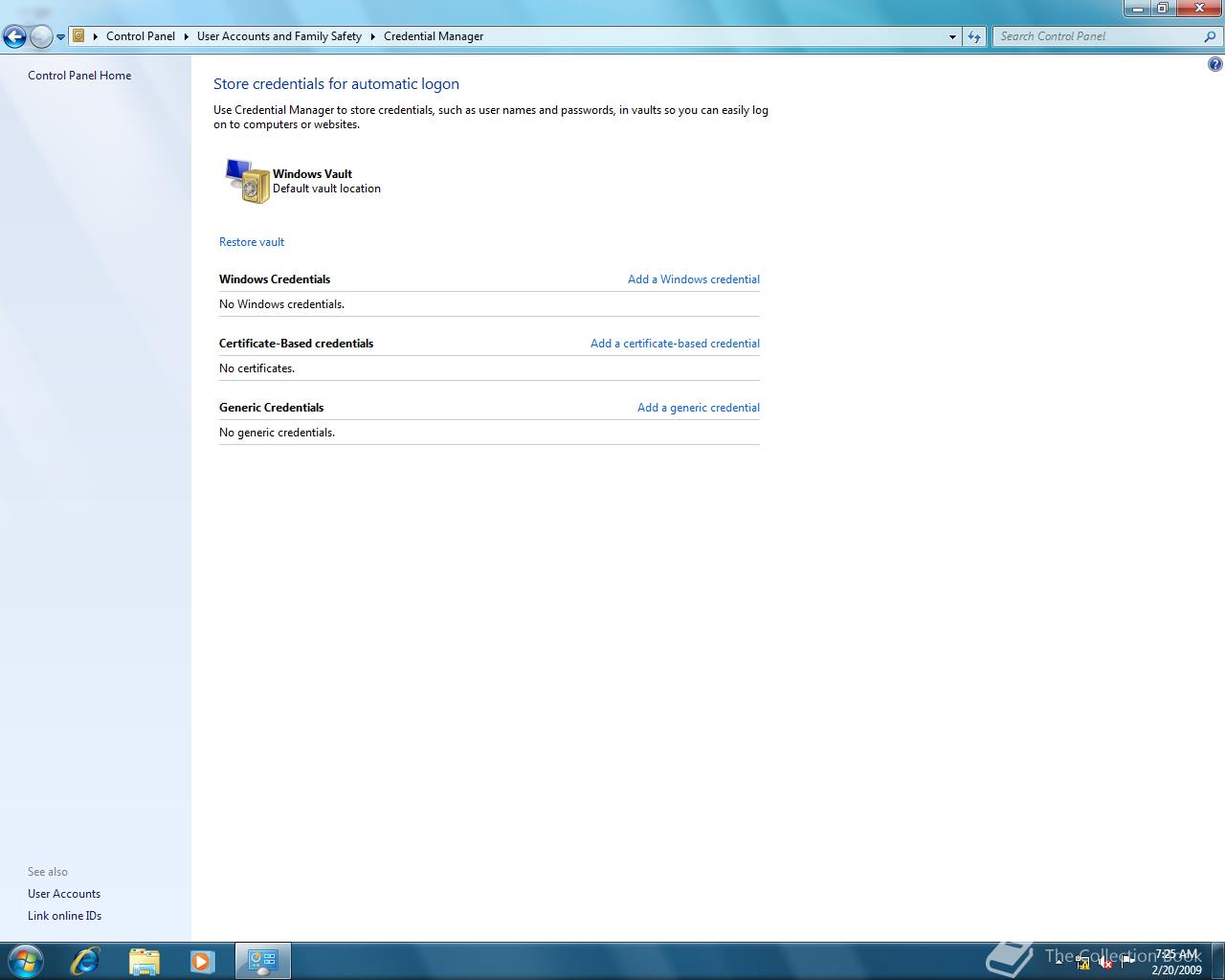Open Link online IDs
The height and width of the screenshot is (980, 1225).
(x=64, y=916)
